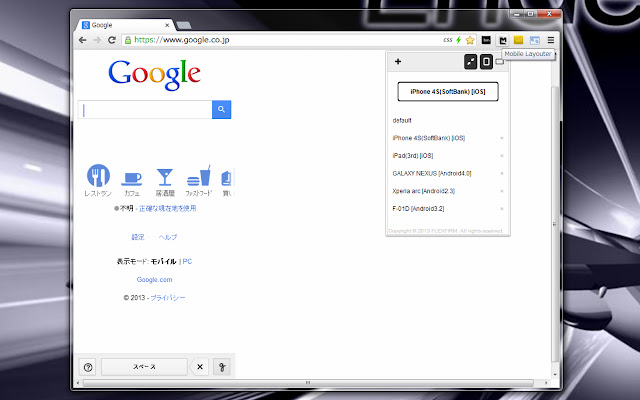Switch display mode to PC
Screen dimensions: 640x400
(187, 261)
